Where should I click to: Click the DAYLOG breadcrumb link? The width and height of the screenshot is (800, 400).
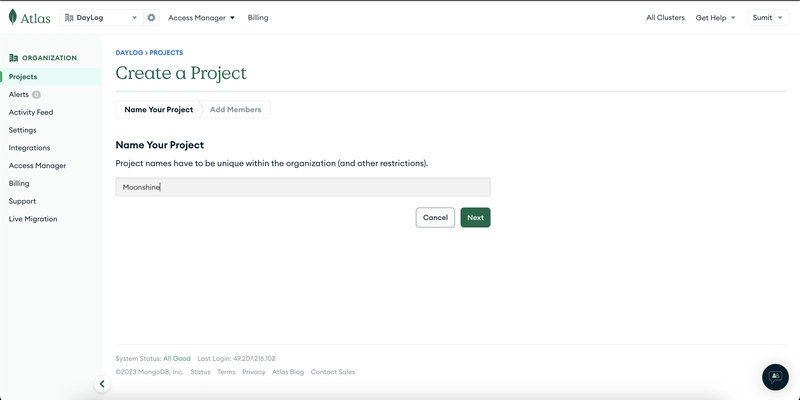(x=129, y=53)
